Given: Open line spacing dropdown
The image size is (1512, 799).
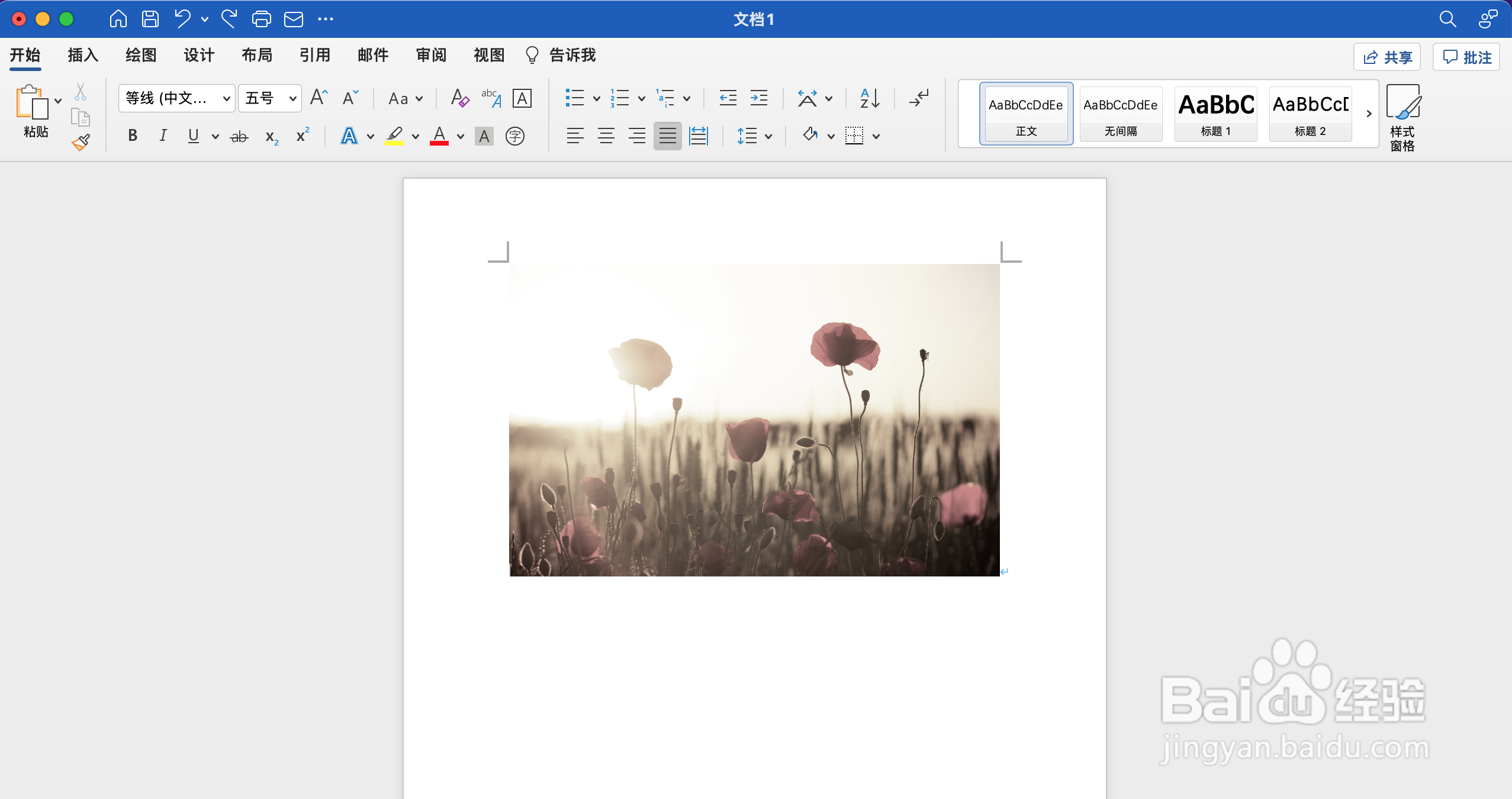Looking at the screenshot, I should tap(754, 136).
